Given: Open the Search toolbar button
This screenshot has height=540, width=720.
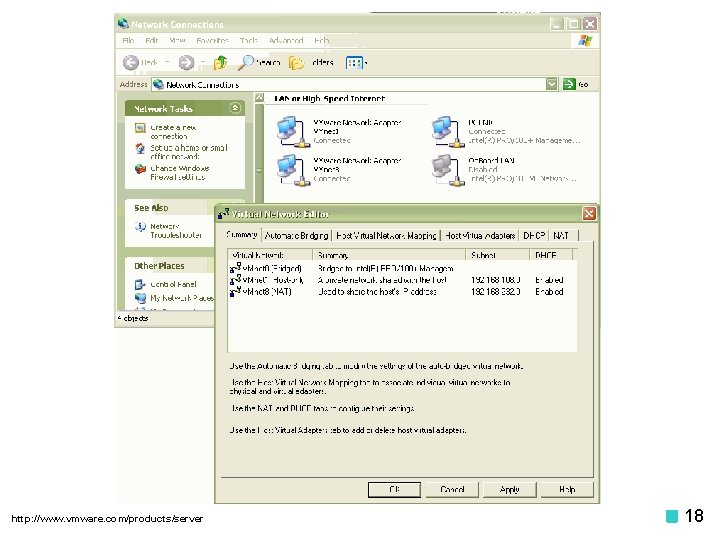Looking at the screenshot, I should 259,62.
